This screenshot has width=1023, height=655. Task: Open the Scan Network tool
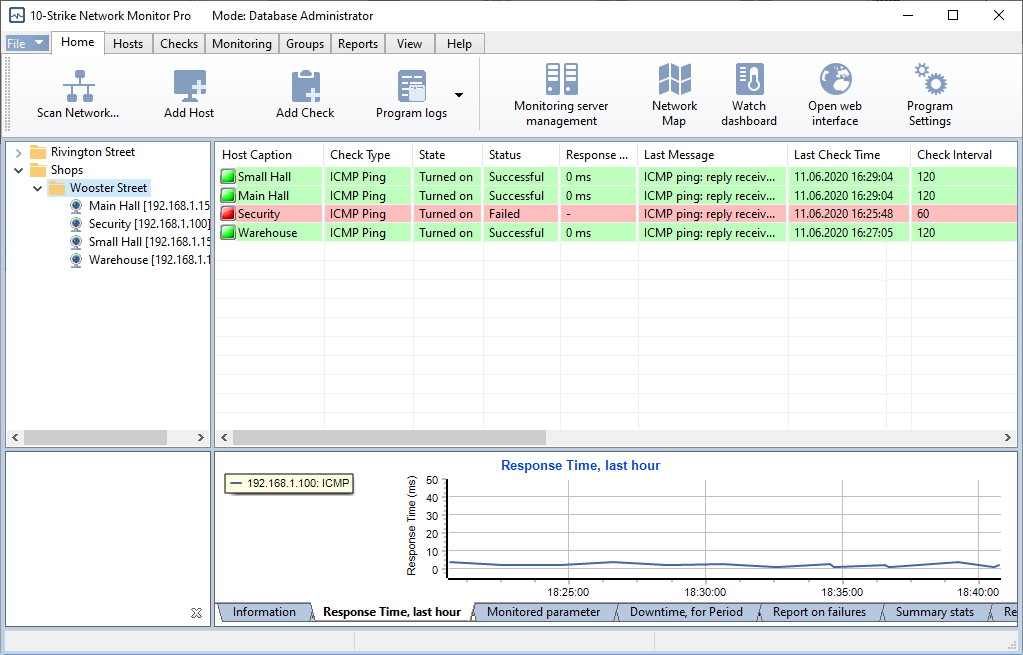click(x=78, y=95)
